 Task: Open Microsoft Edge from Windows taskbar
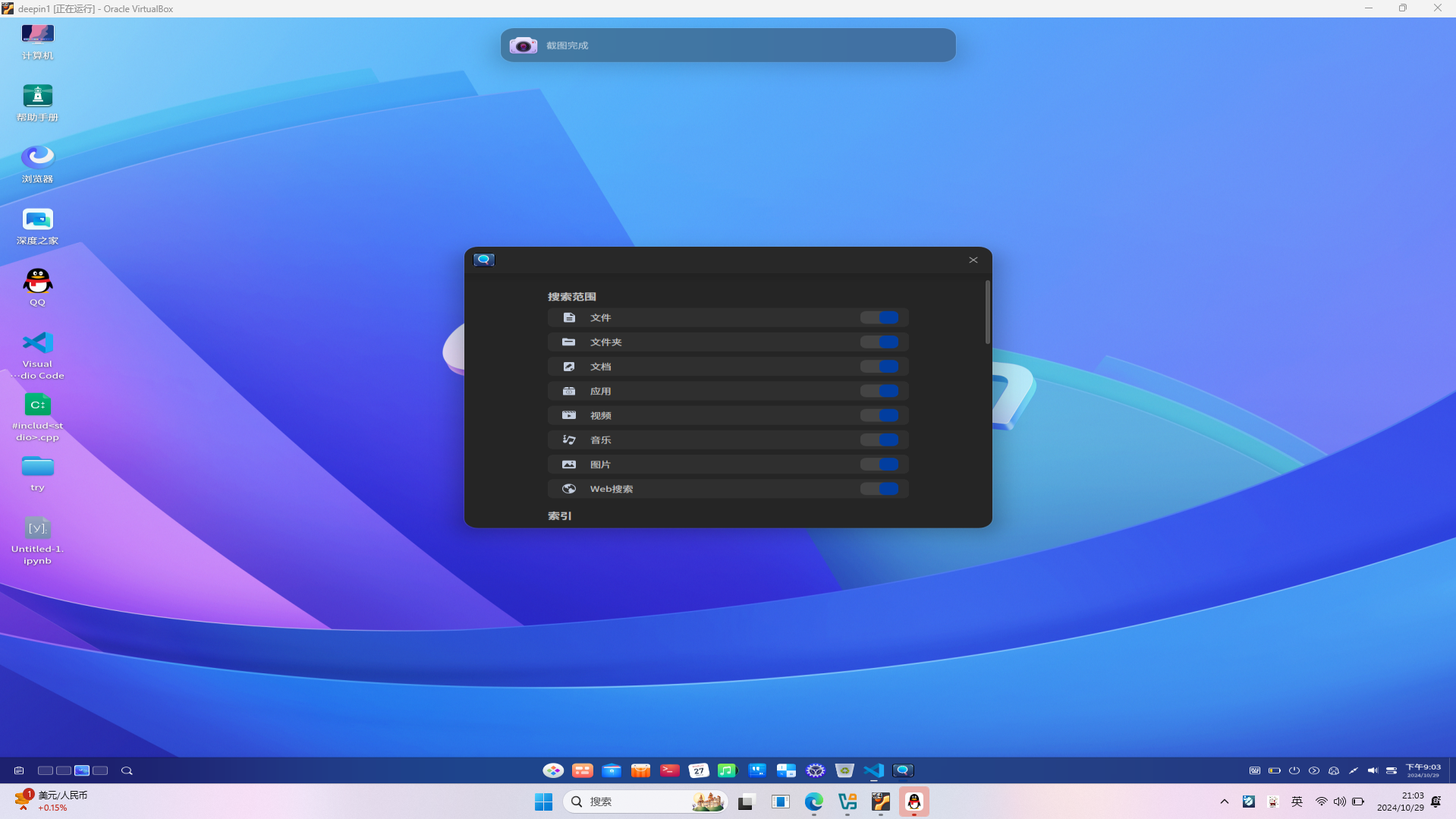coord(814,802)
